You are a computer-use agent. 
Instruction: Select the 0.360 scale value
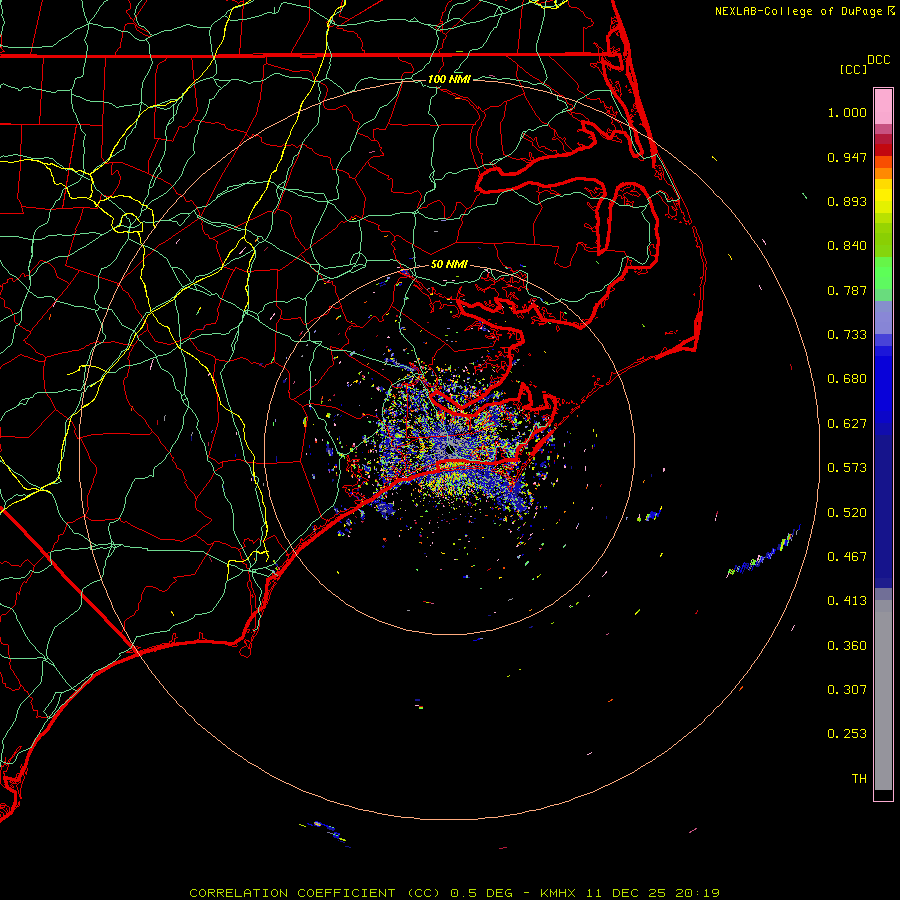[x=847, y=646]
